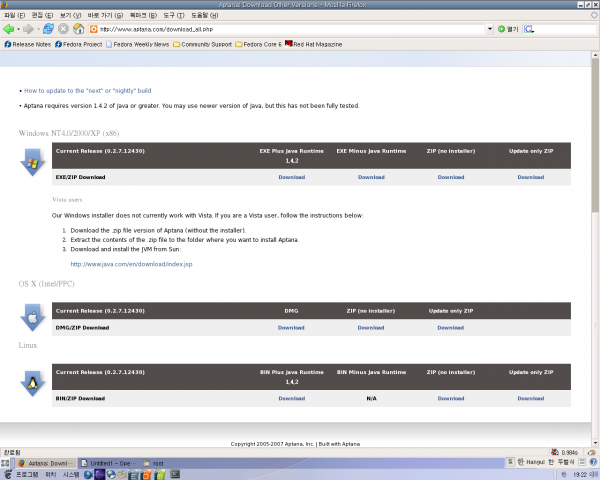Download OS X ZIP (no installer)
This screenshot has height=480, width=600.
[371, 328]
